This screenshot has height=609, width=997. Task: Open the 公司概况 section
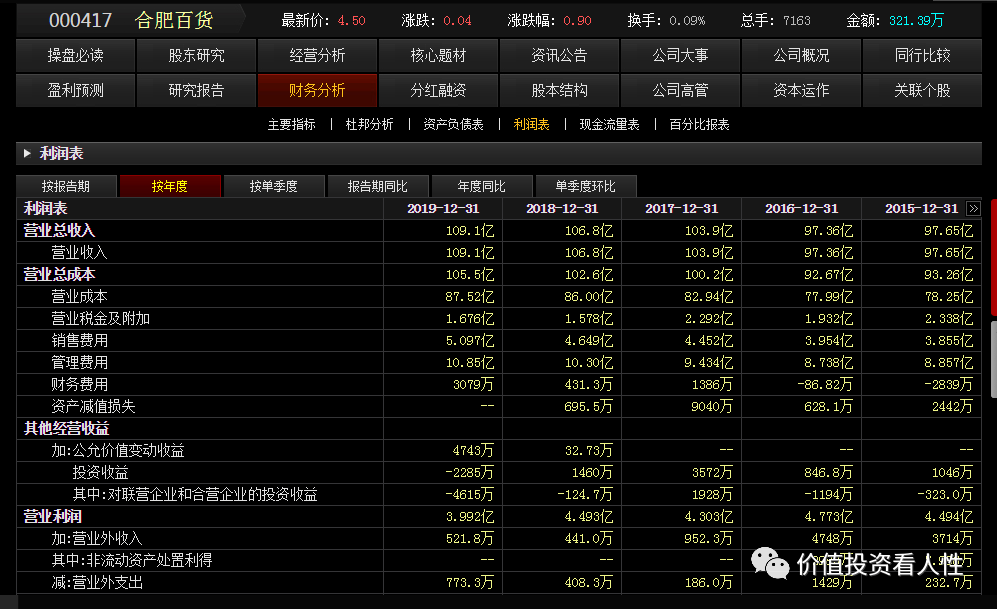point(801,55)
